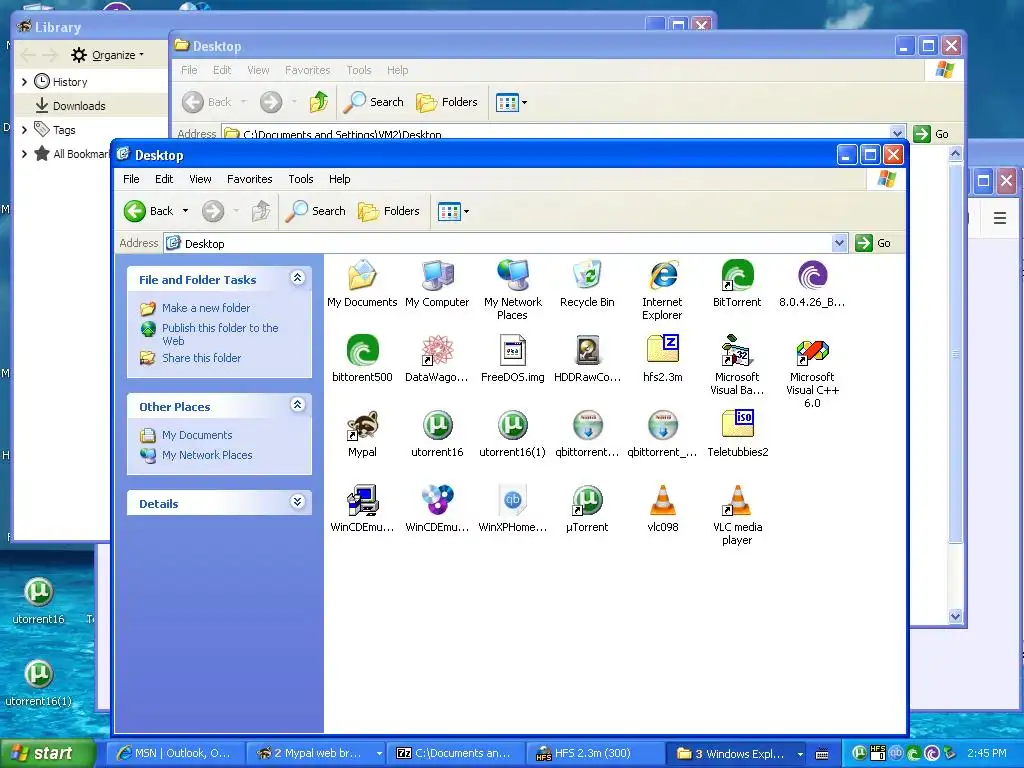Click the utorrent16(1) icon on the desktop background
The height and width of the screenshot is (768, 1024).
coord(38,673)
